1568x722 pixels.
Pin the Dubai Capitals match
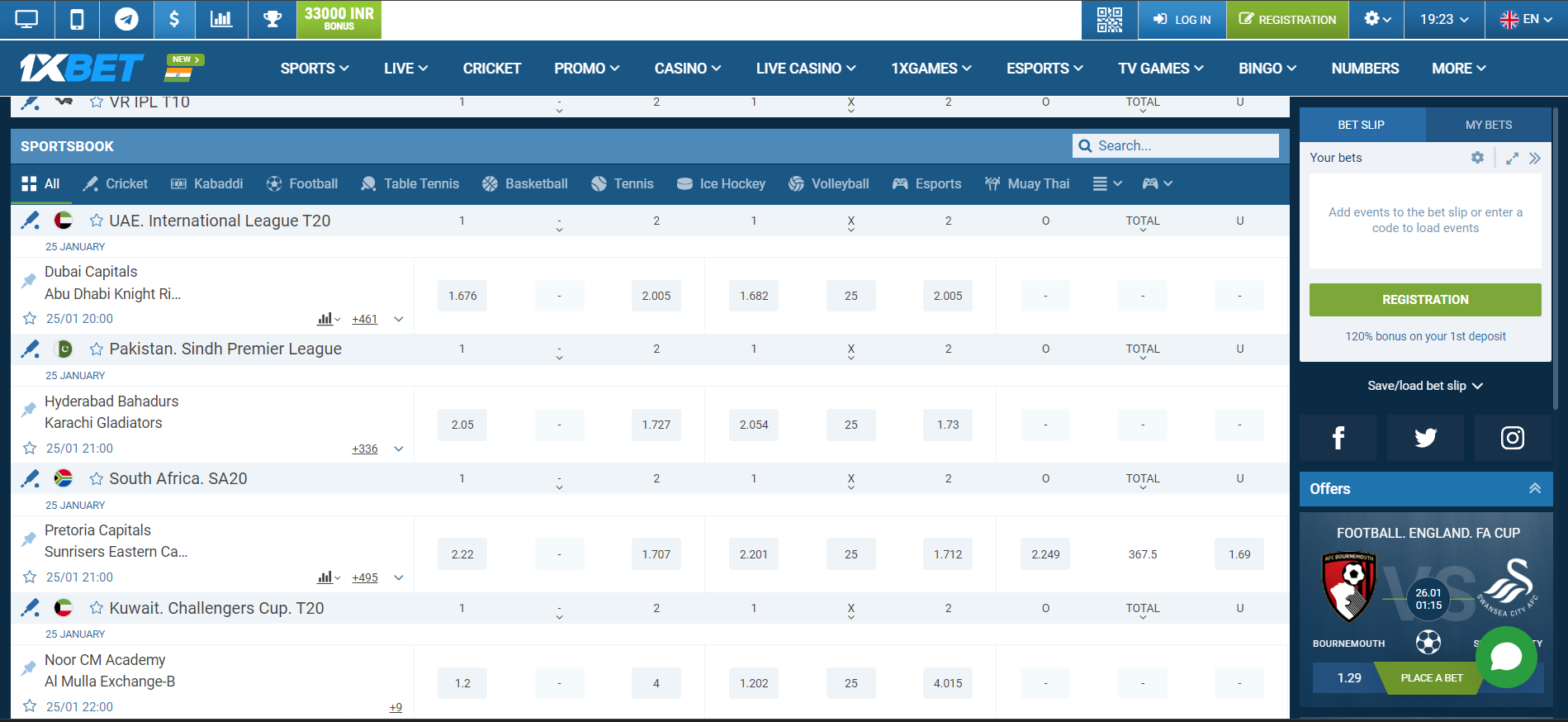[28, 280]
